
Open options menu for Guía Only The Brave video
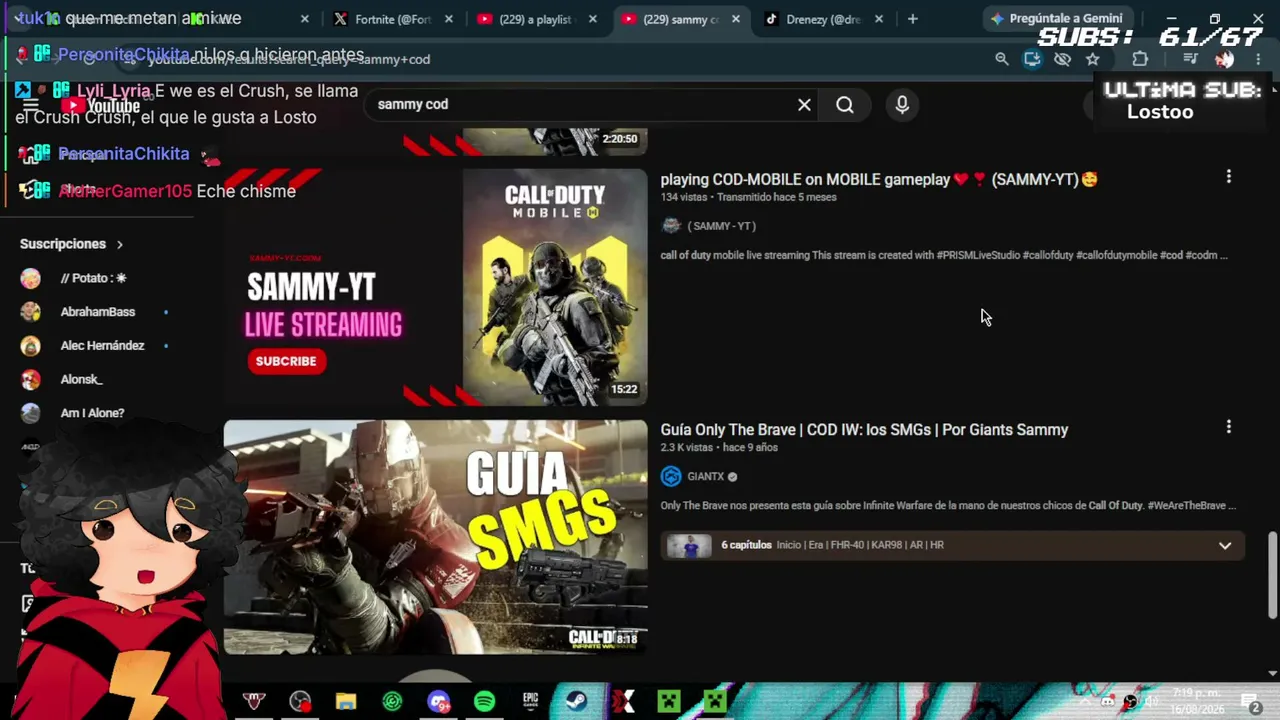pos(1229,427)
